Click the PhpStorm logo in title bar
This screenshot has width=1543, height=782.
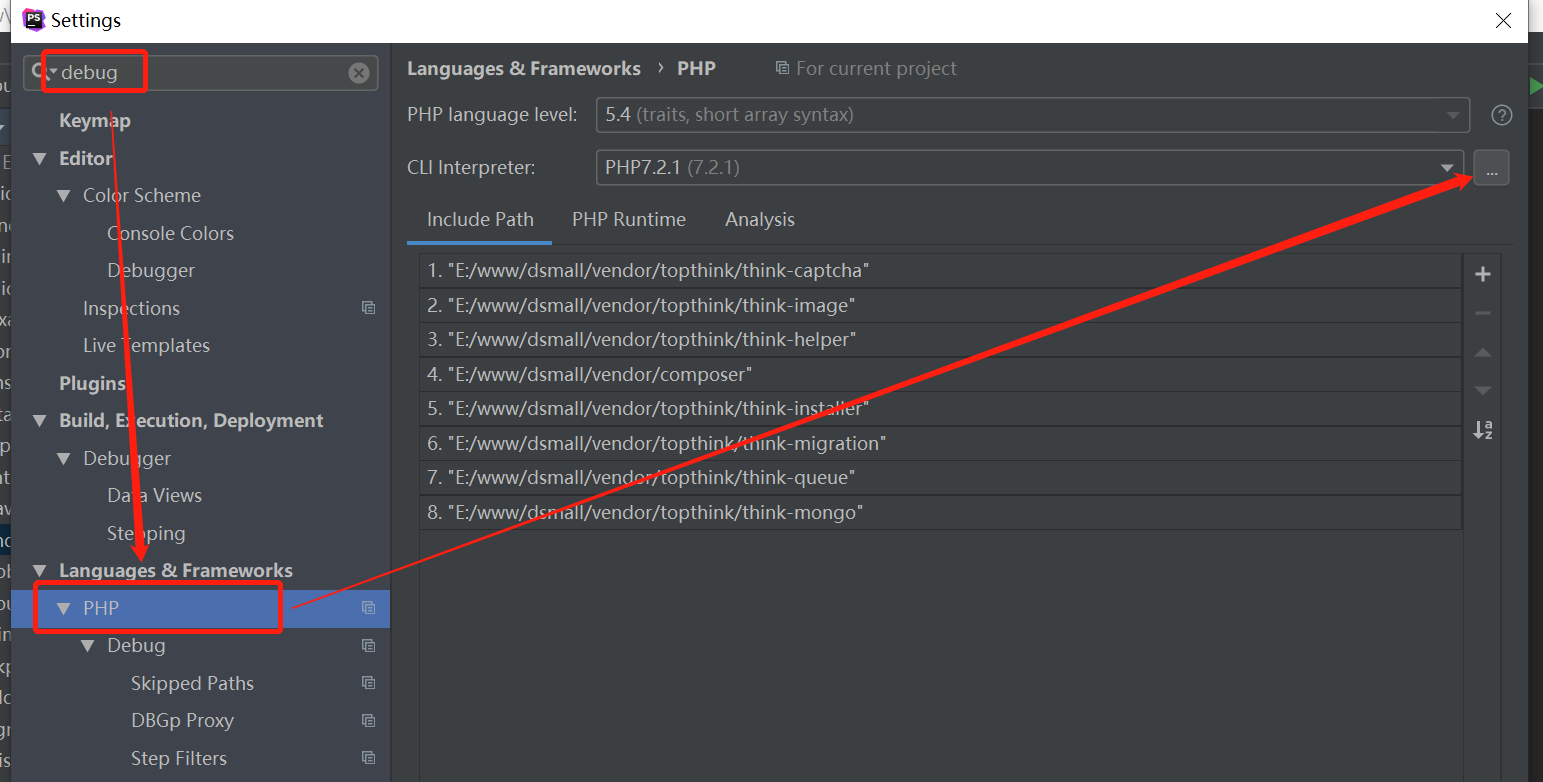tap(33, 19)
